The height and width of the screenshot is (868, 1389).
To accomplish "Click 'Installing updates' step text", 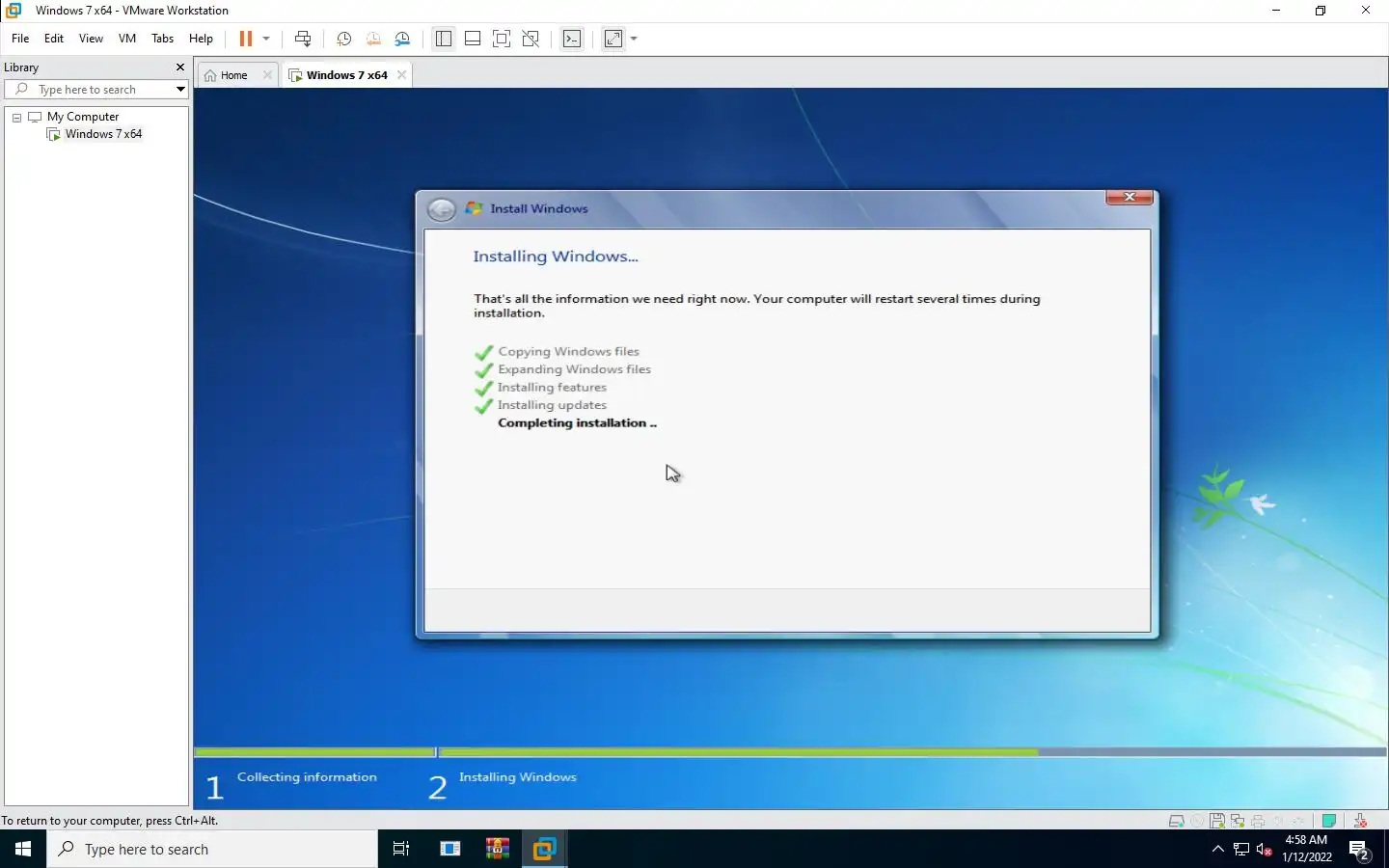I will (x=552, y=405).
